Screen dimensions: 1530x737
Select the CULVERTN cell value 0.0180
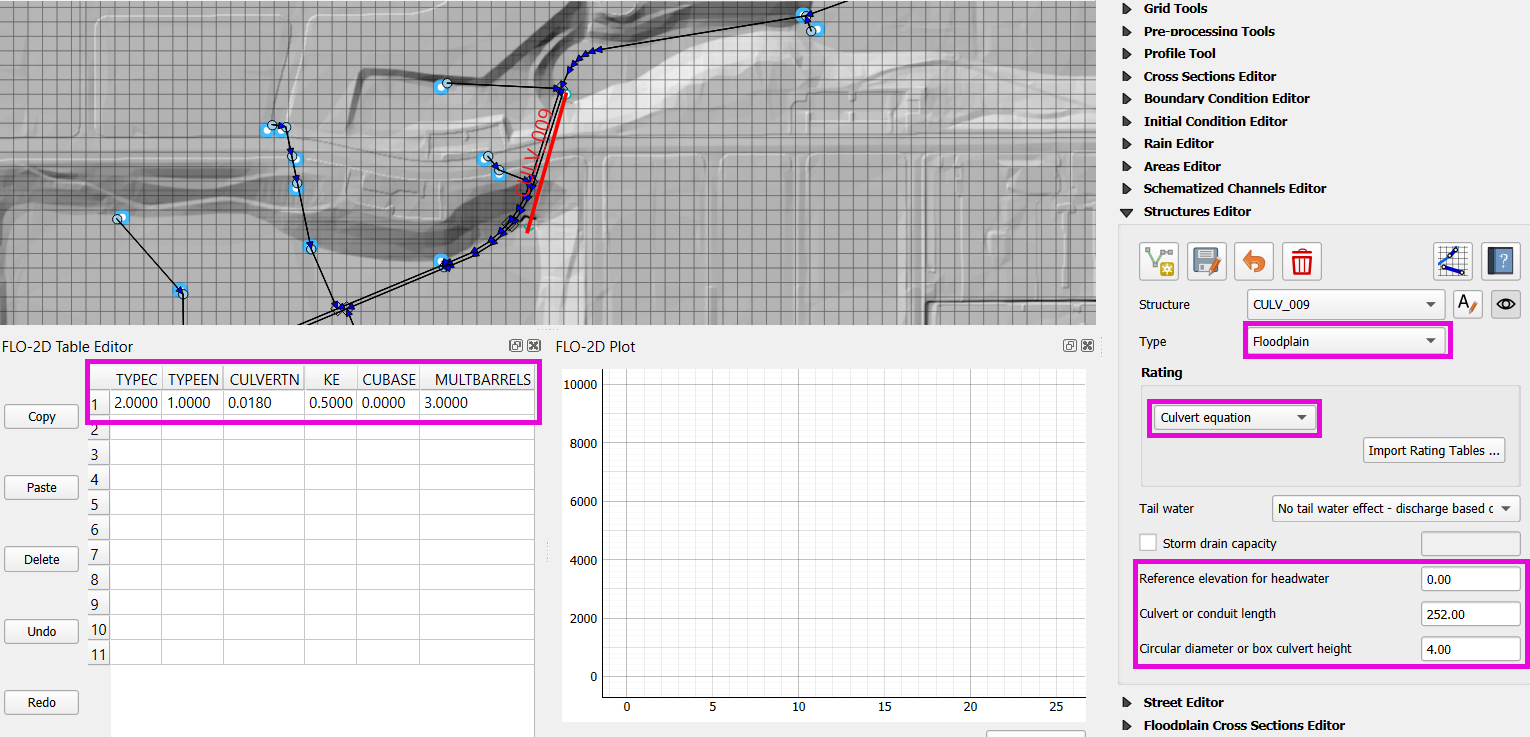(263, 403)
